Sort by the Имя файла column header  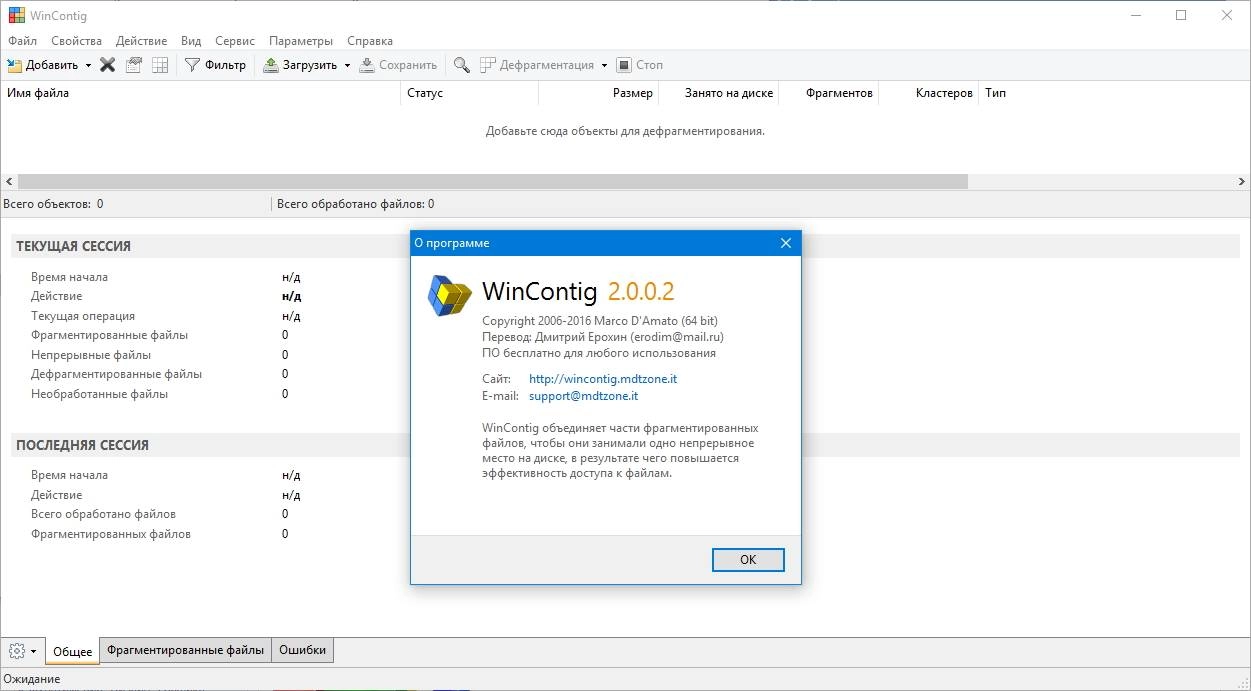coord(200,93)
